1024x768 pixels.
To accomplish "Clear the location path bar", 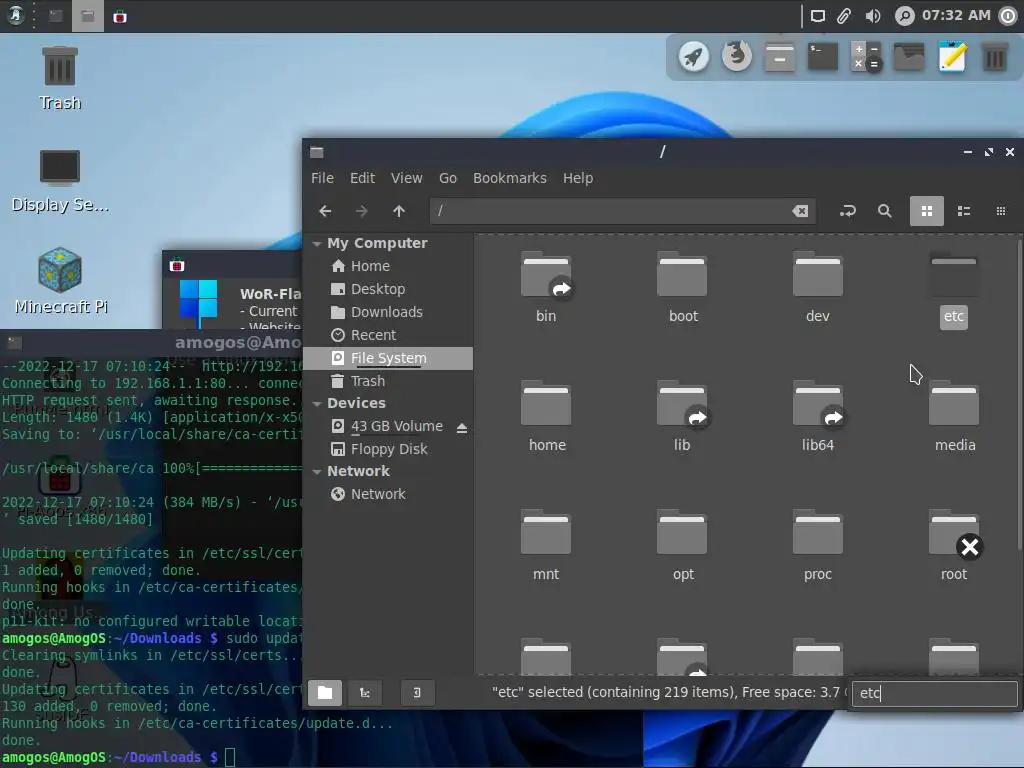I will click(800, 211).
